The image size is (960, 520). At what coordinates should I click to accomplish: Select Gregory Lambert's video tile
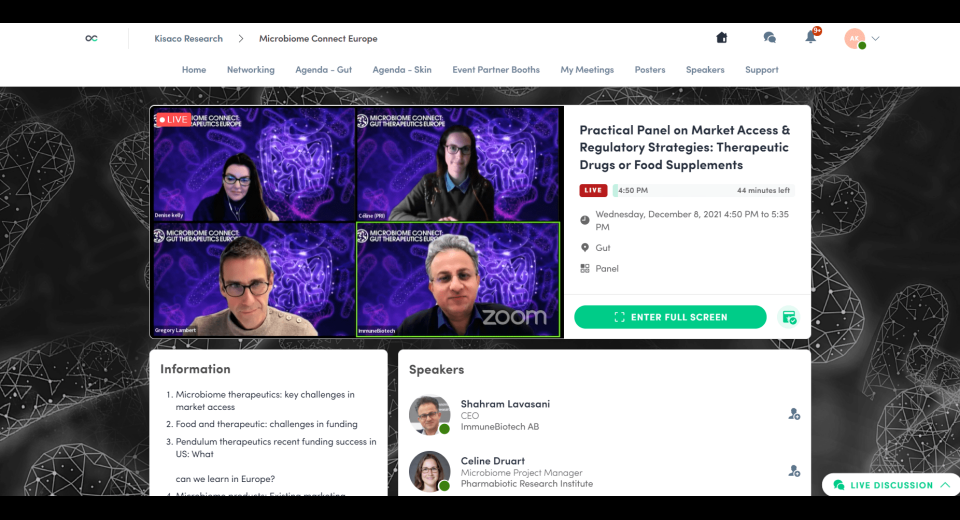[253, 280]
